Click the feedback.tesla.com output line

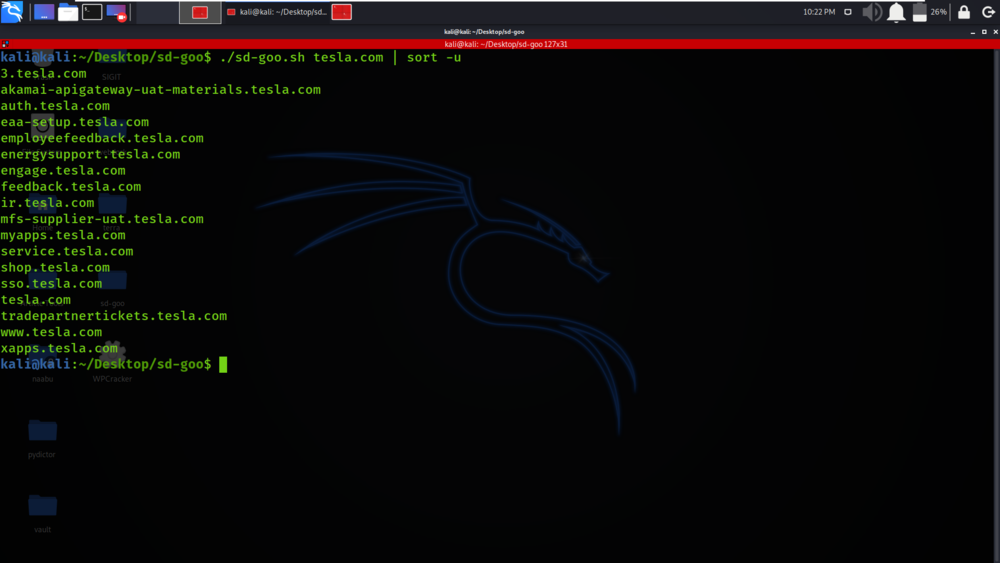[x=71, y=187]
